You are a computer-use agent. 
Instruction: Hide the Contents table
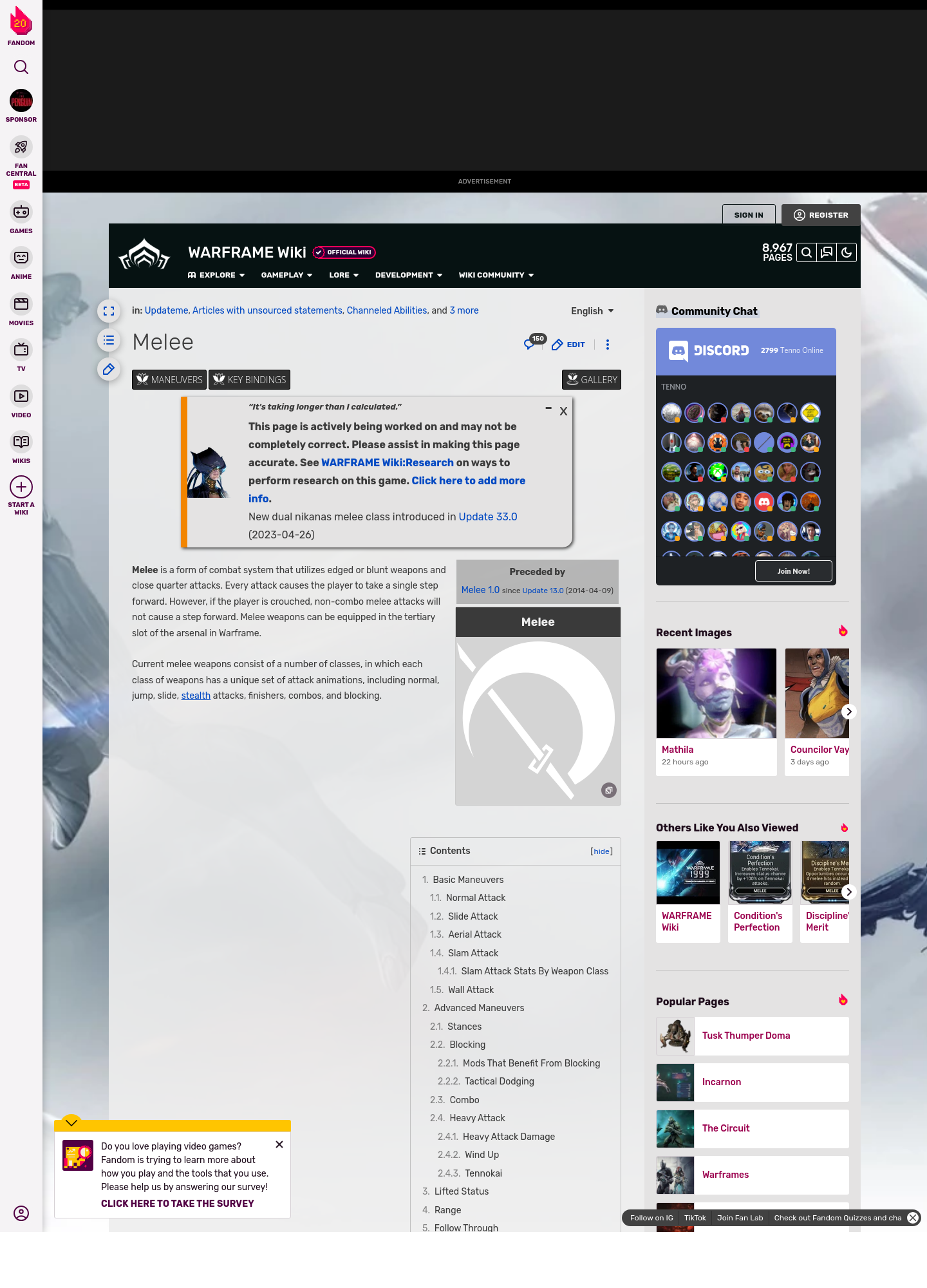[x=602, y=851]
